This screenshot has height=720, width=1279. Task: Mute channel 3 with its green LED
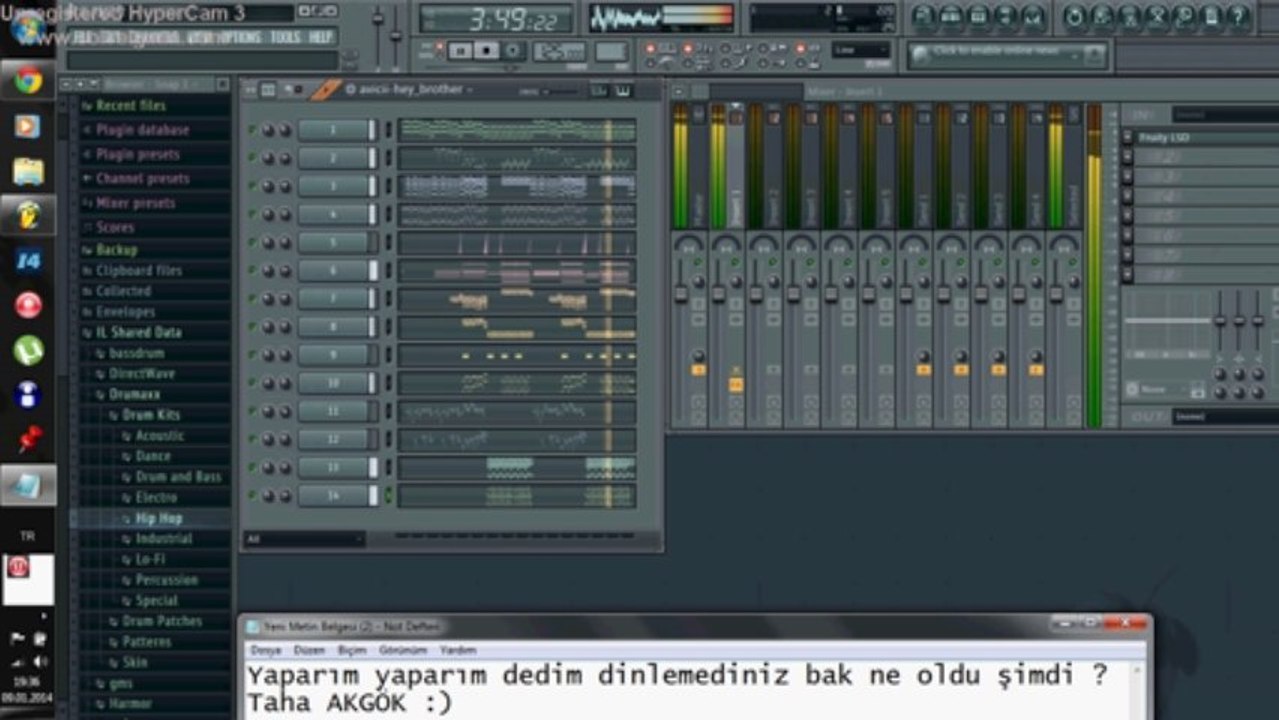click(x=252, y=186)
